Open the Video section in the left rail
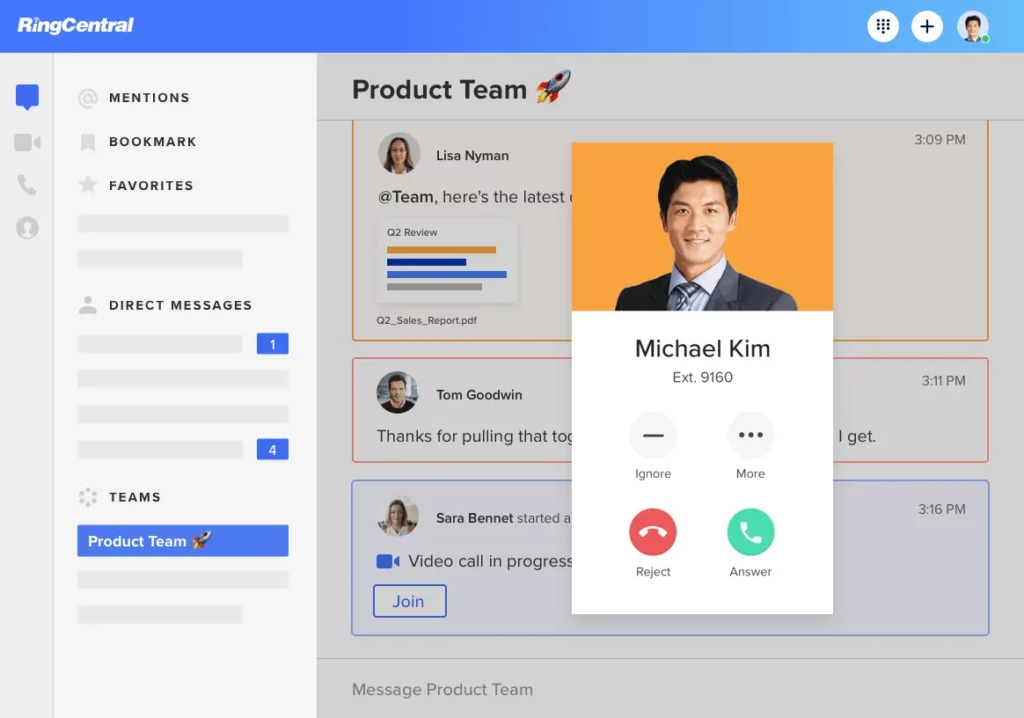The image size is (1024, 718). (x=25, y=142)
